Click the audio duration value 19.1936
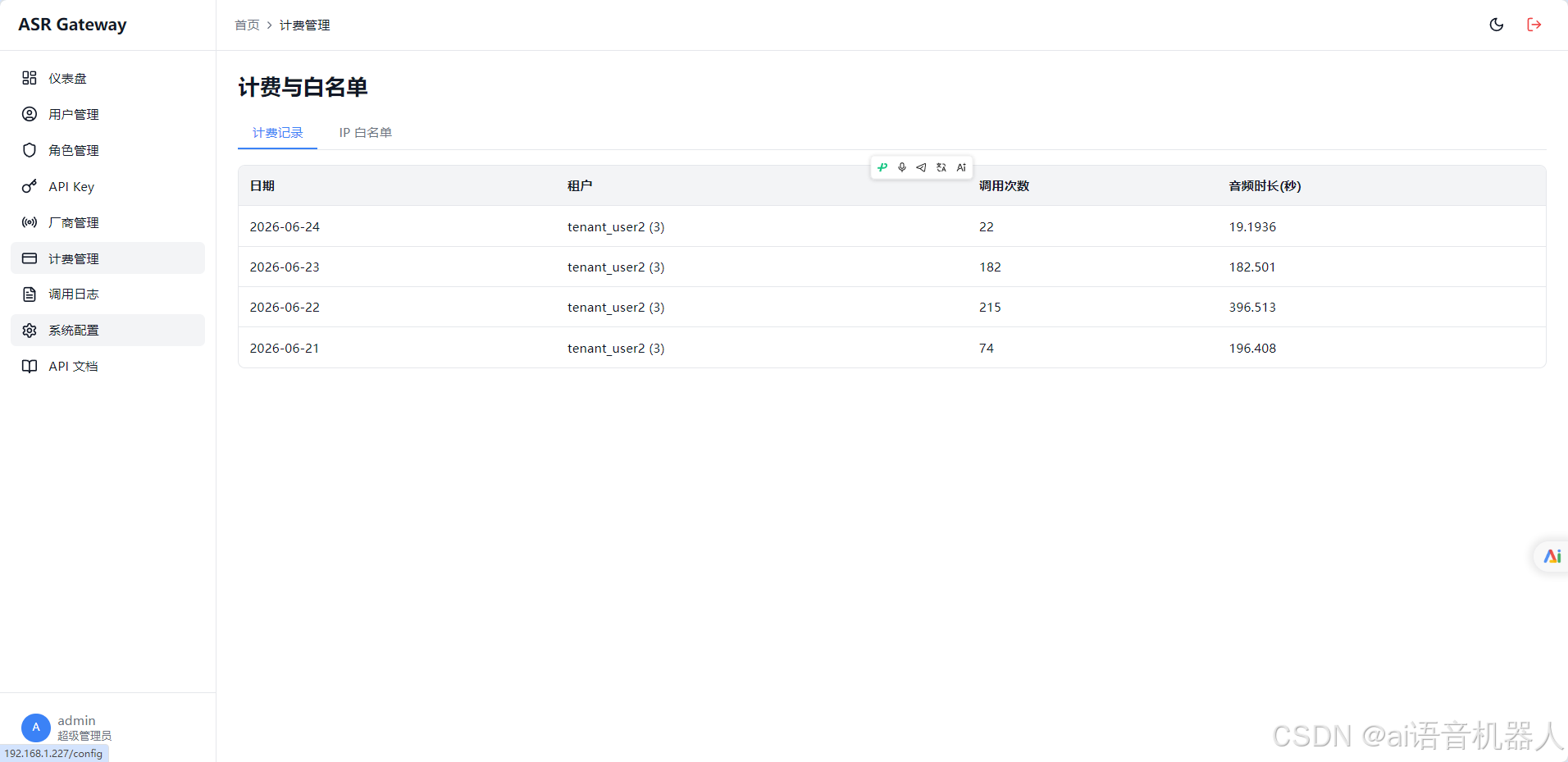The height and width of the screenshot is (762, 1568). pyautogui.click(x=1252, y=226)
